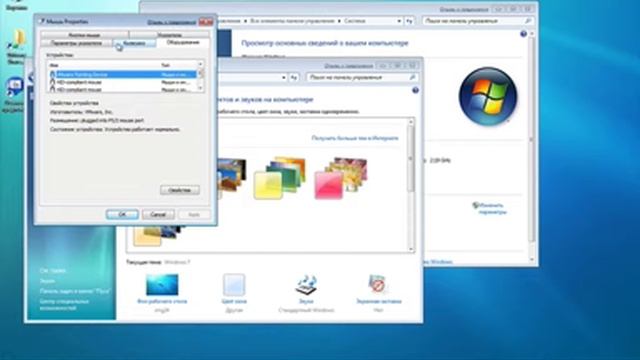The width and height of the screenshot is (640, 360).
Task: Close the Mouse Properties dialog
Action: click(x=206, y=22)
